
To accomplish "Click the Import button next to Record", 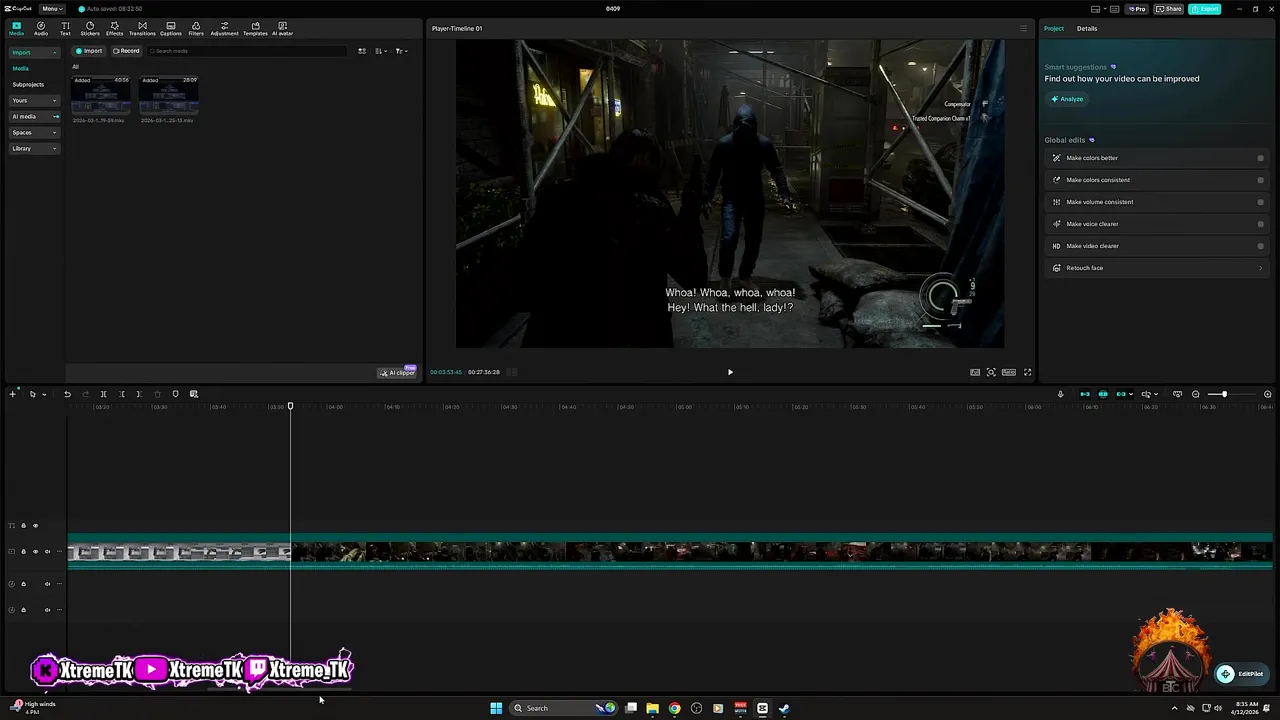I will tap(89, 51).
